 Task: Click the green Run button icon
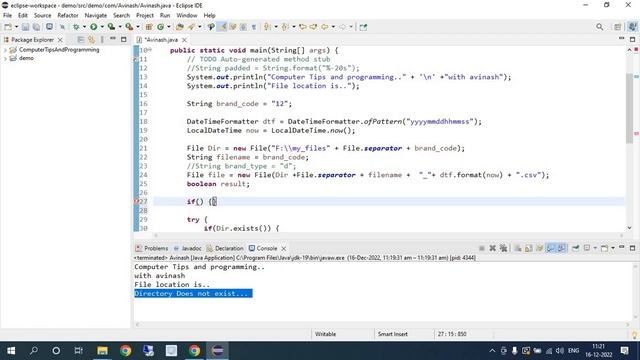93,27
